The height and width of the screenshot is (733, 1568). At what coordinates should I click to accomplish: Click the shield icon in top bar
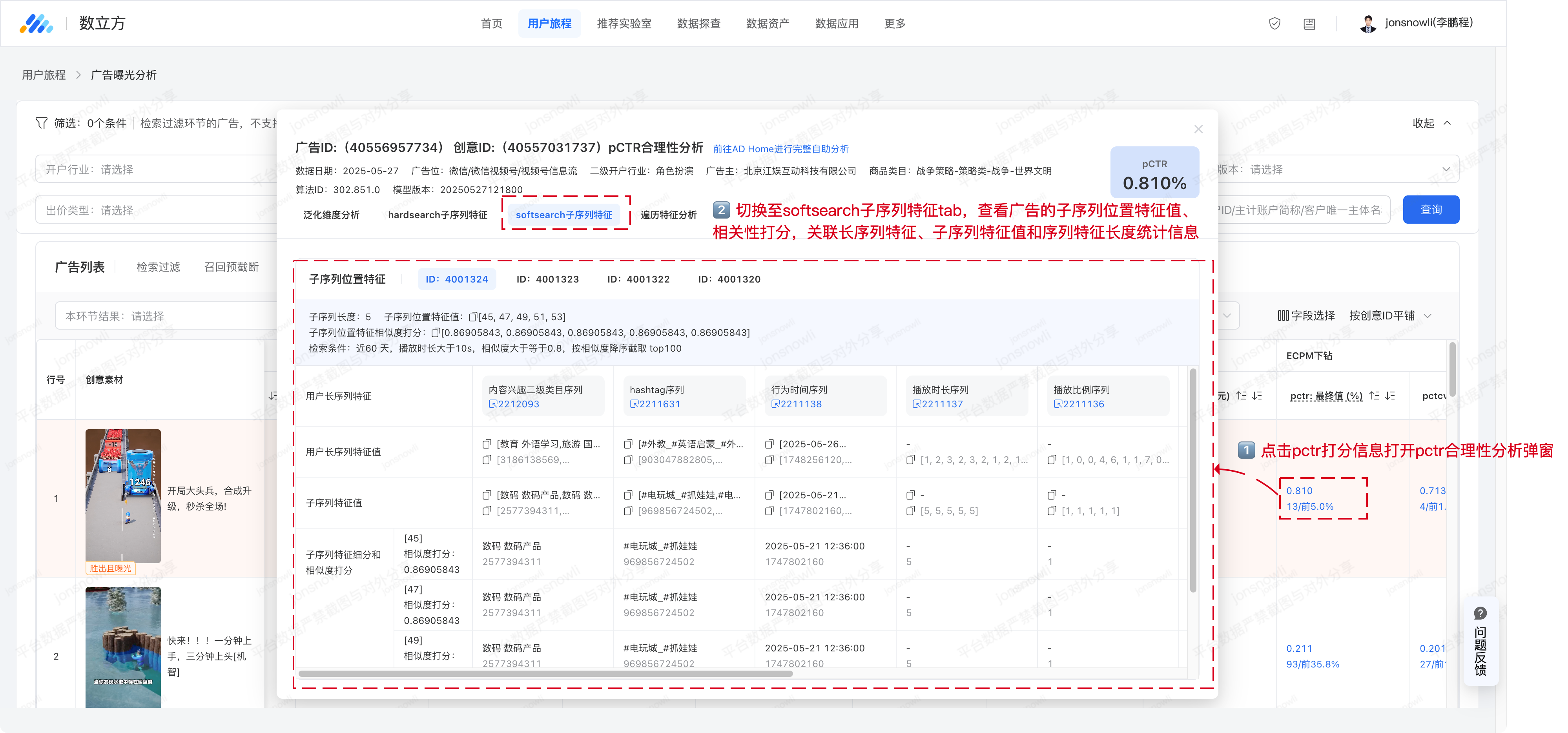[1274, 23]
